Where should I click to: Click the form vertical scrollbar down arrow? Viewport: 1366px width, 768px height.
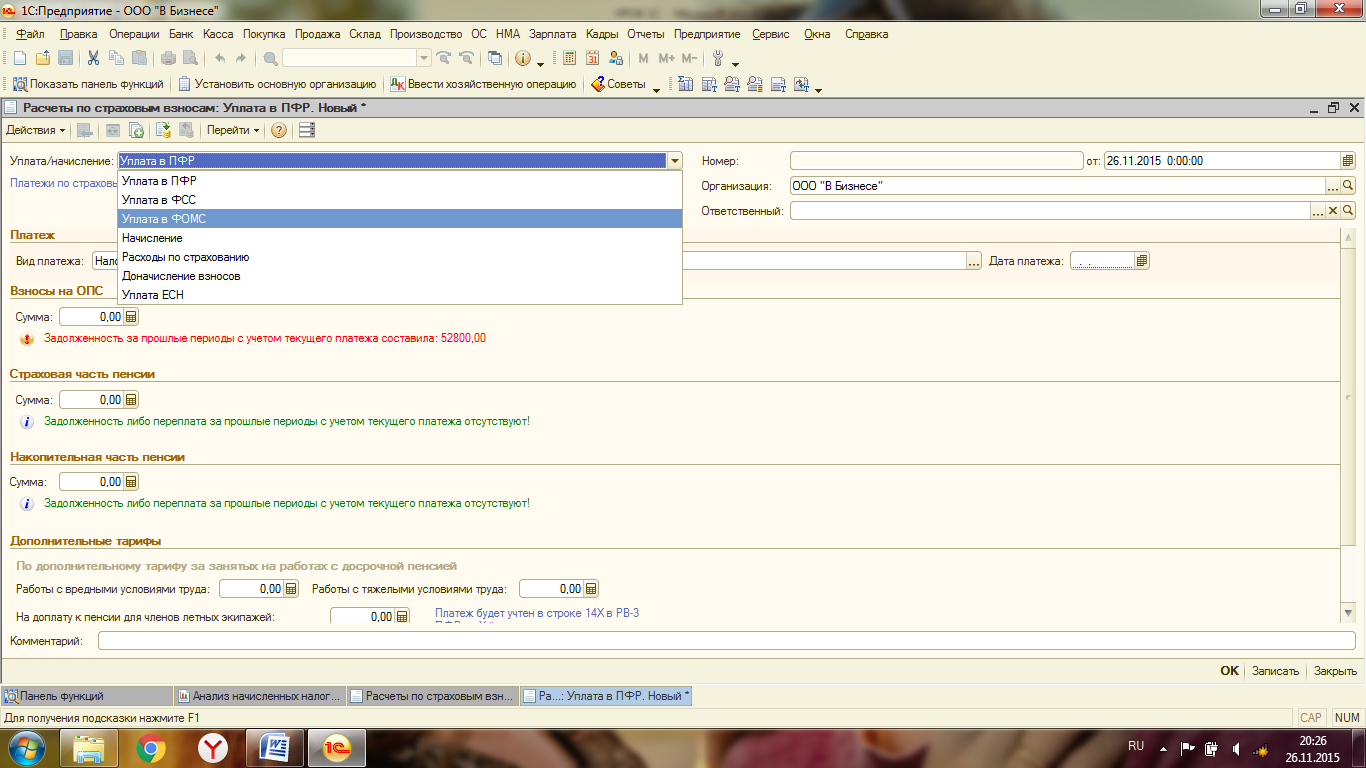click(1349, 613)
